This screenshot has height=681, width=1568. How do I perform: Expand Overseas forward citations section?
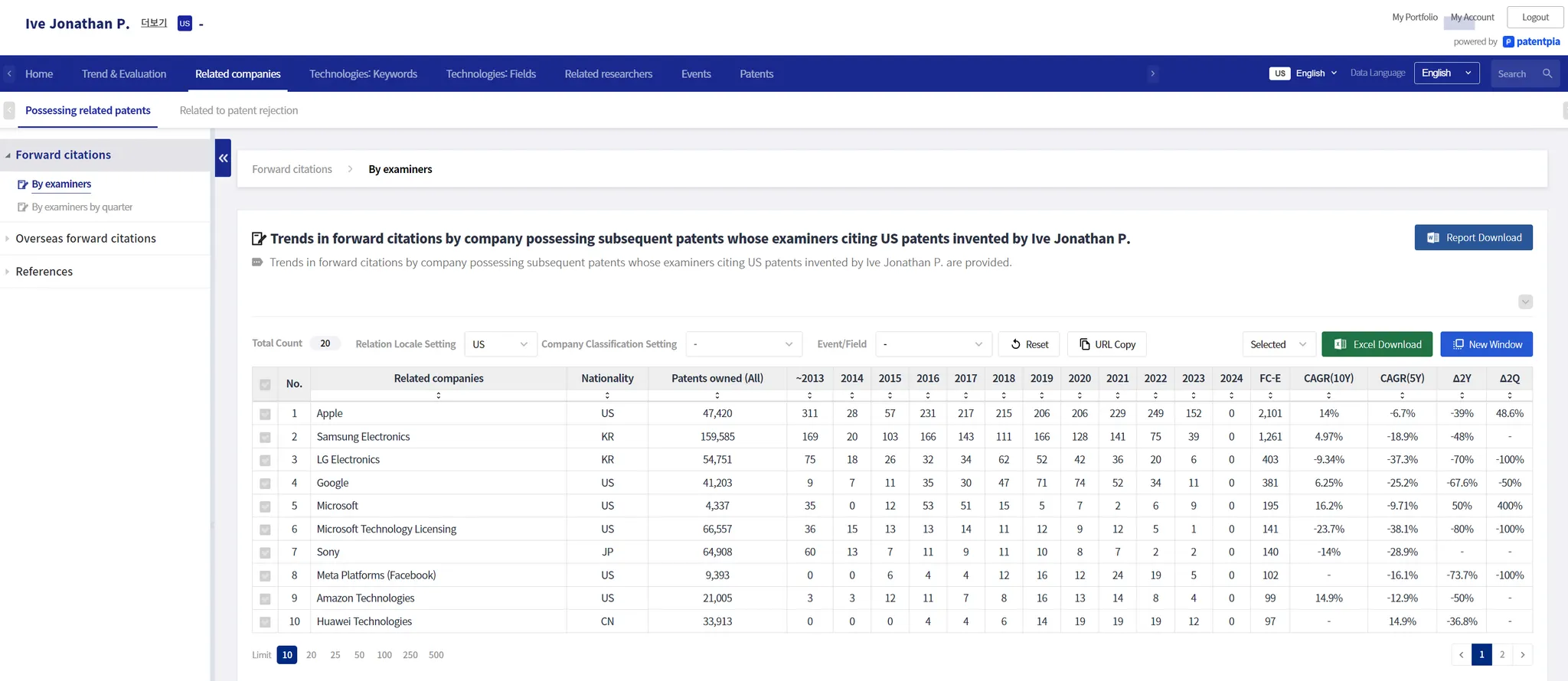tap(86, 239)
